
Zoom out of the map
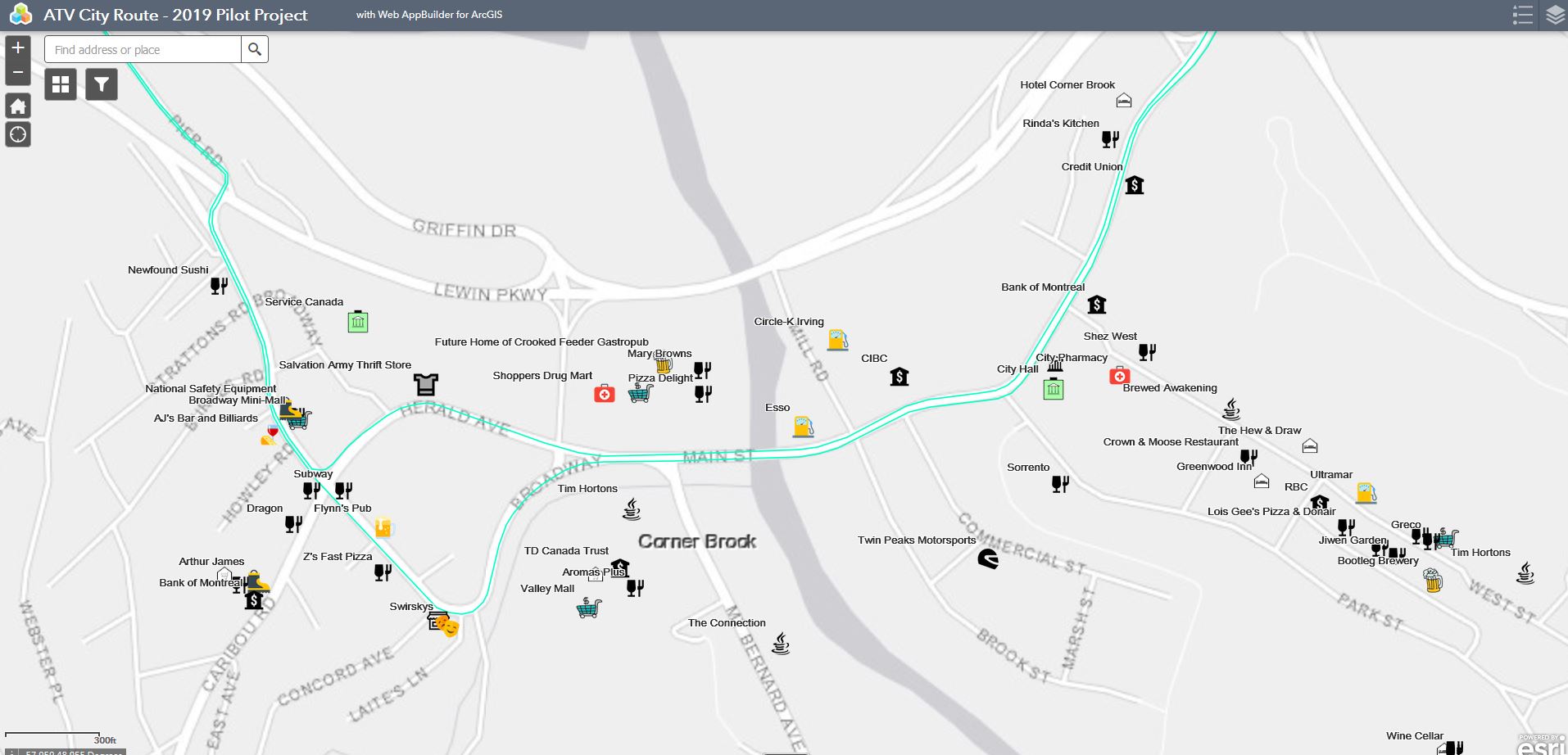(18, 73)
